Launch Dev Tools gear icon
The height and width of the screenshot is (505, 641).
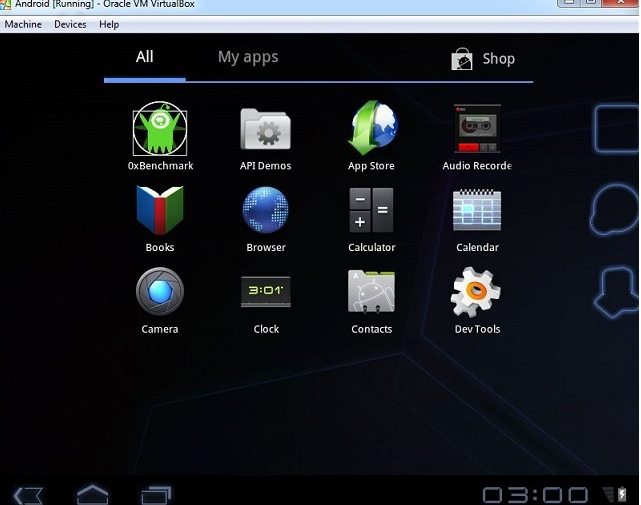[x=476, y=292]
